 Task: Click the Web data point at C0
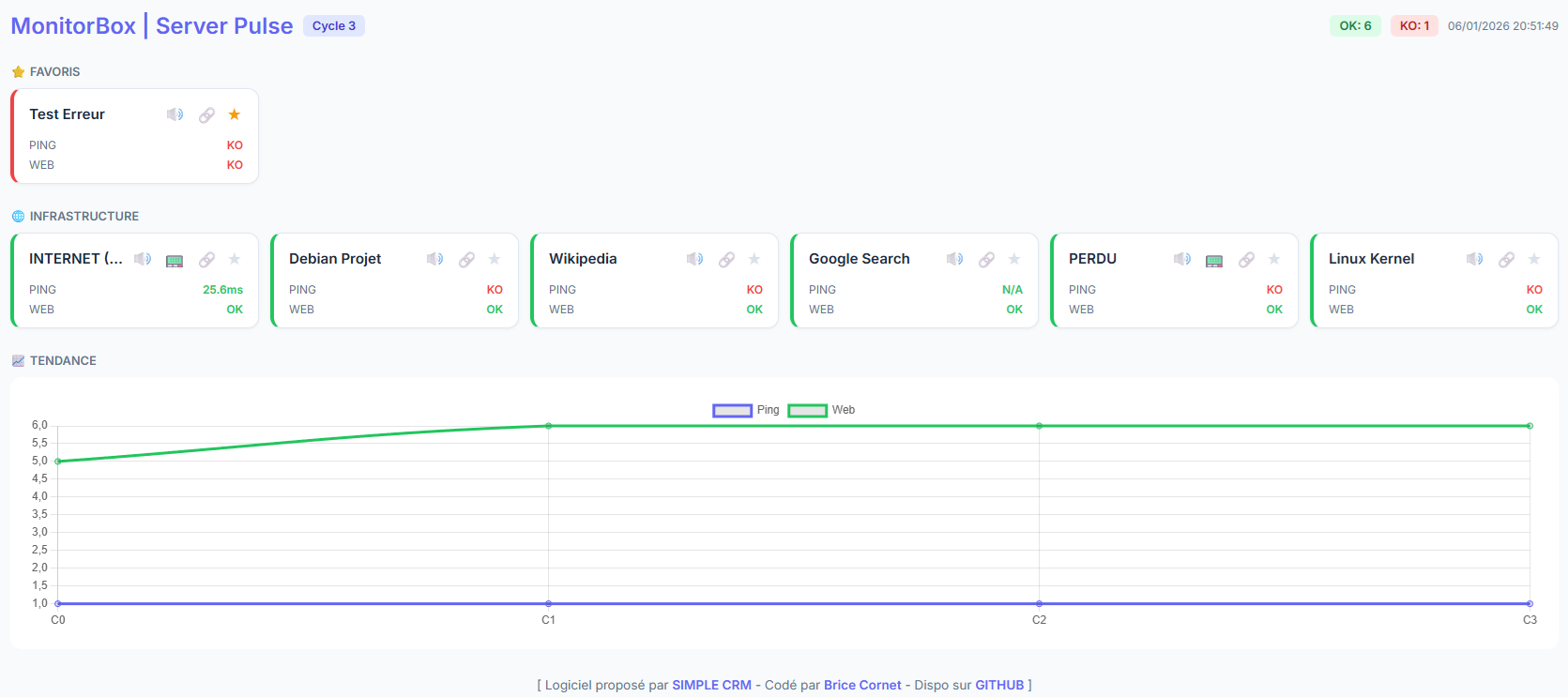pyautogui.click(x=58, y=462)
